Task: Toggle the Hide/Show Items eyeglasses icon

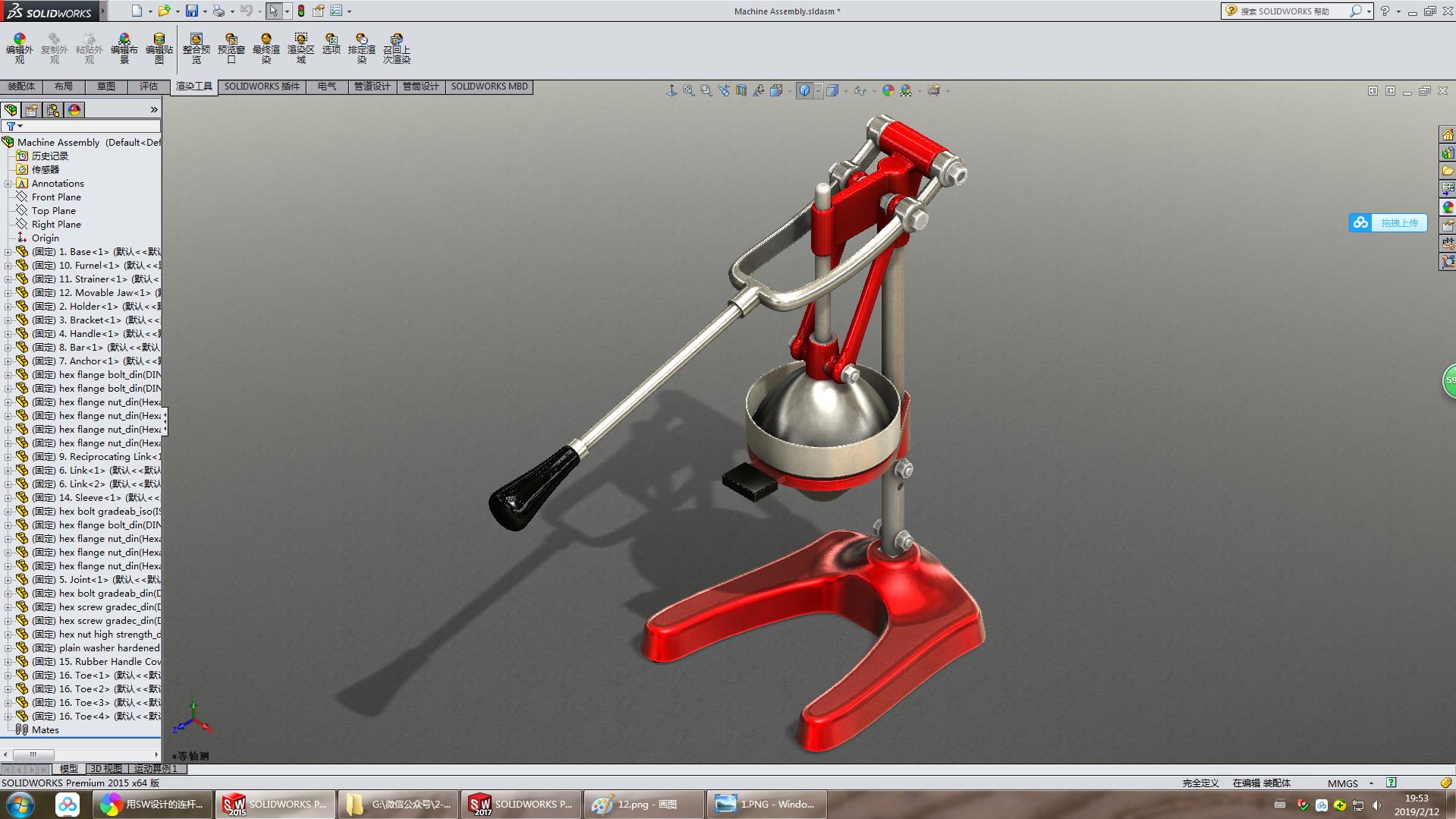Action: [x=860, y=90]
